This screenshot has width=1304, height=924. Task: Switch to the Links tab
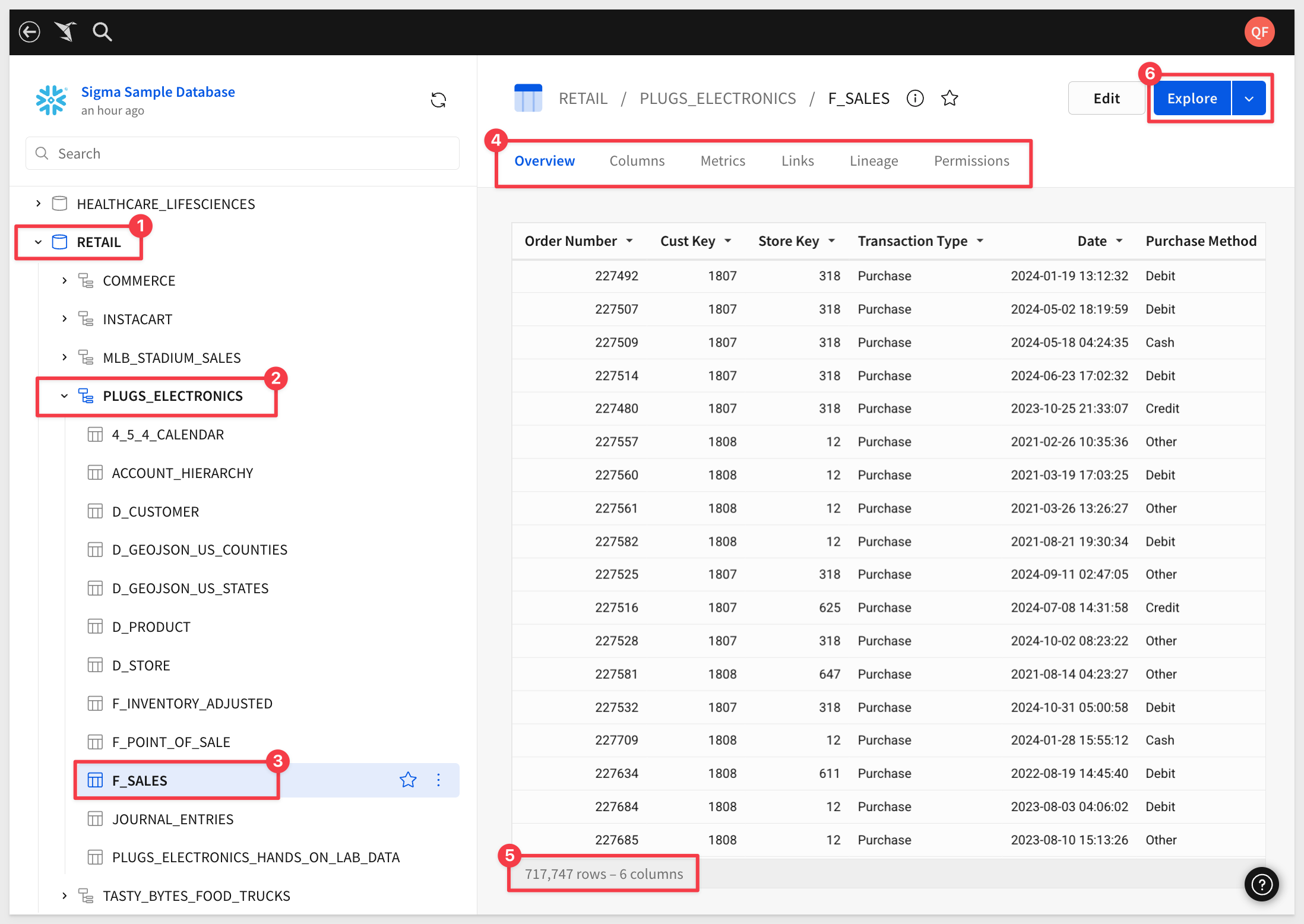pyautogui.click(x=797, y=161)
